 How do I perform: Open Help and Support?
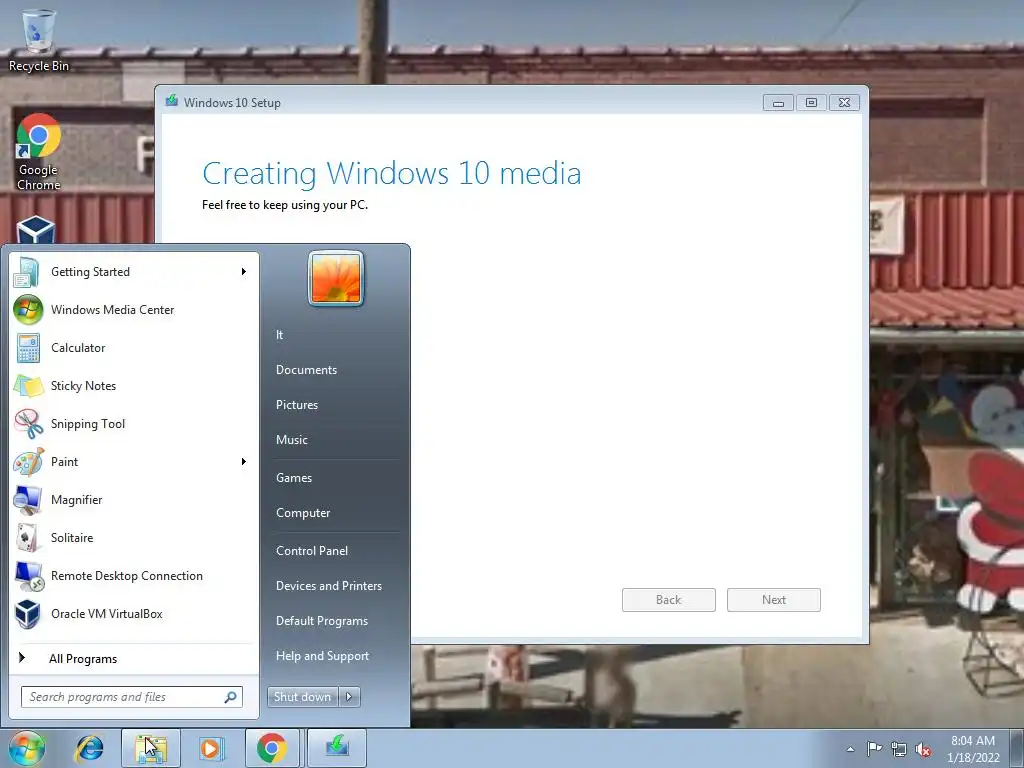pos(322,656)
